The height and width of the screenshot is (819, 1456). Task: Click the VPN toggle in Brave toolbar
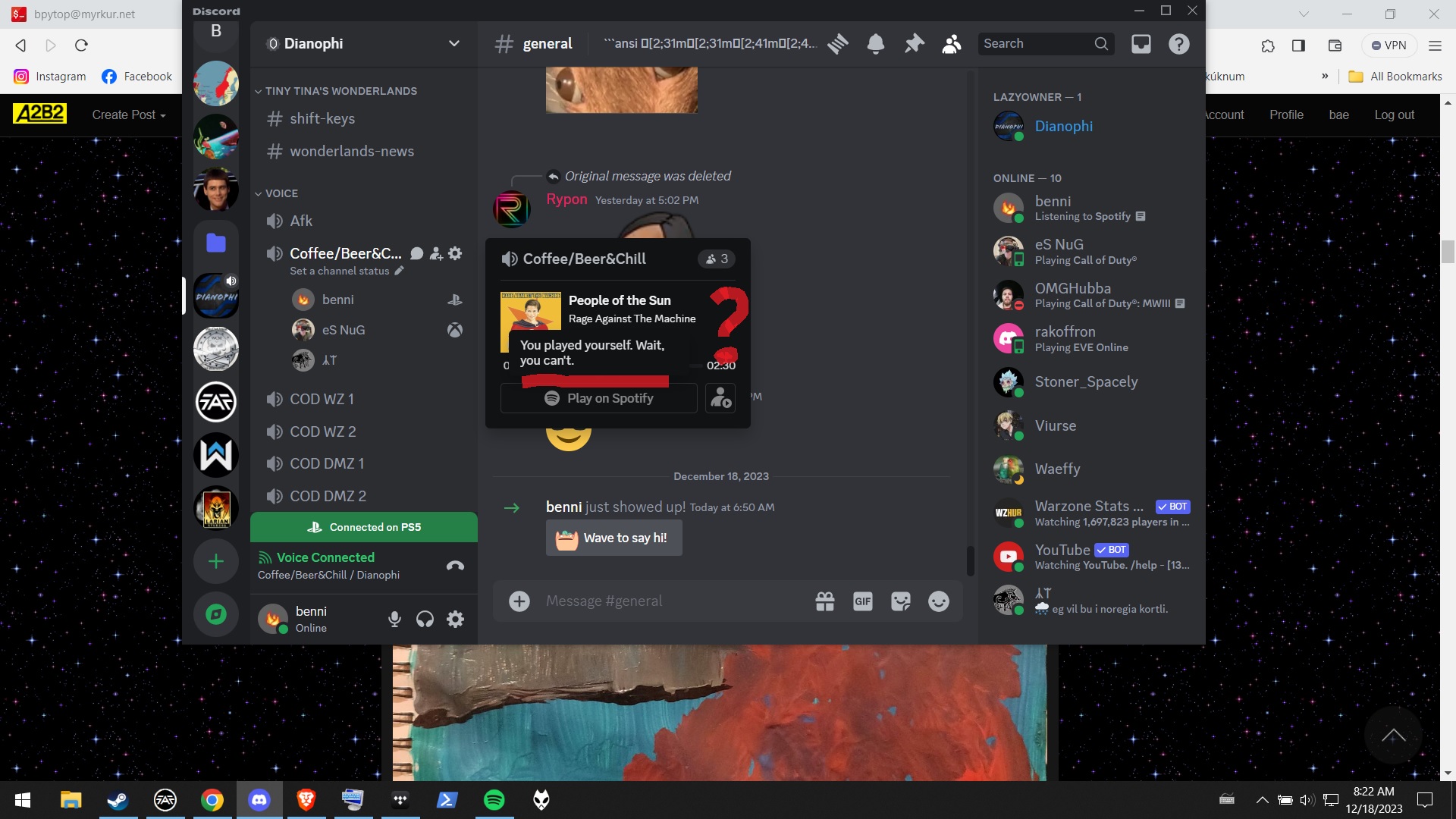[1389, 45]
